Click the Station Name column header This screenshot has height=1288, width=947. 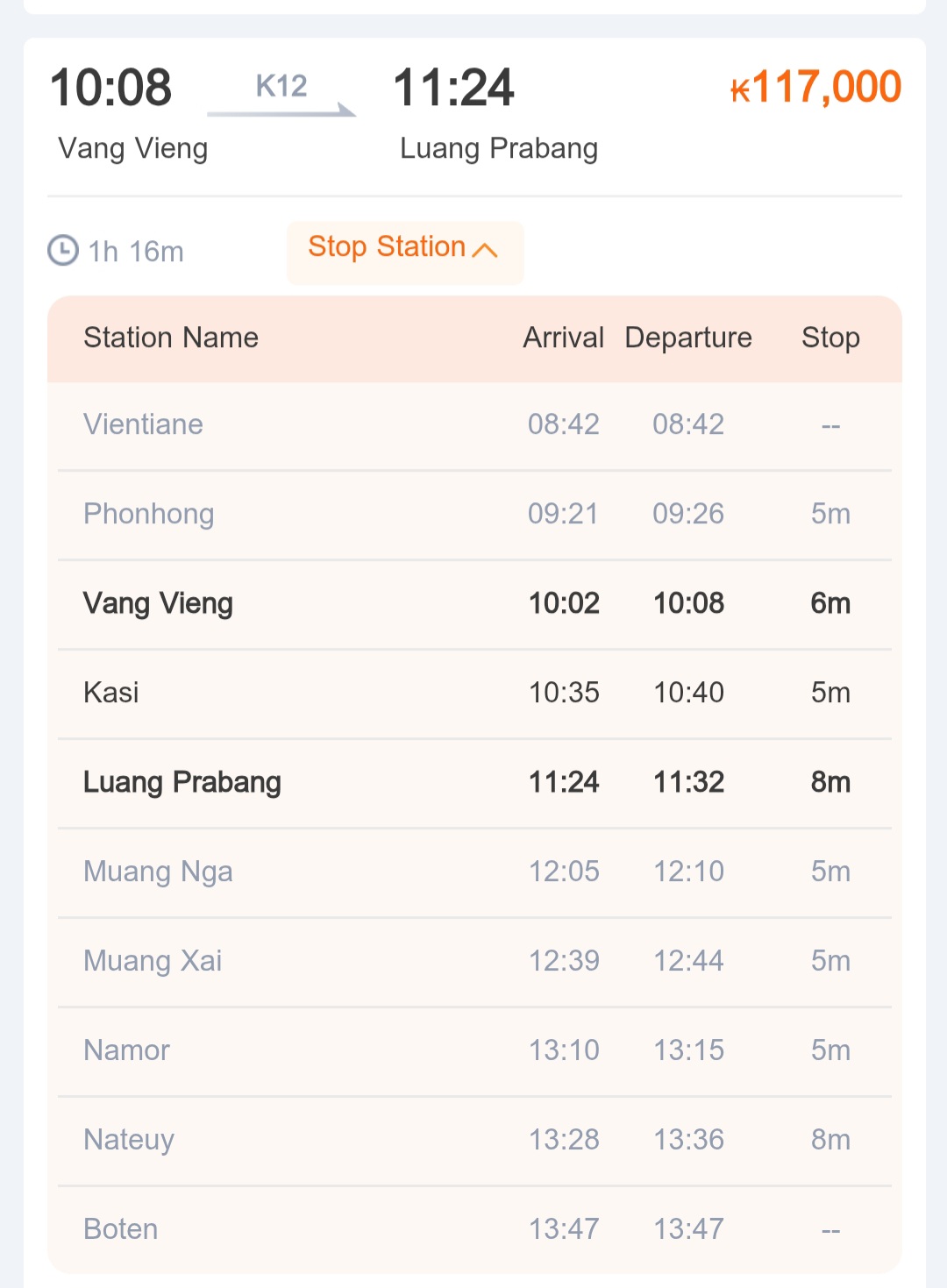(x=171, y=338)
